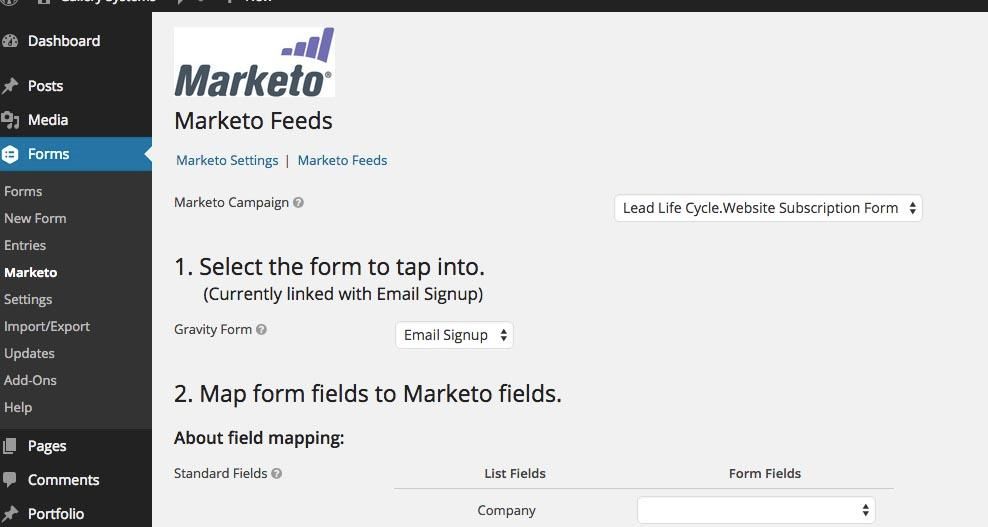The image size is (988, 527).
Task: Open the Email Signup form dropdown
Action: [454, 335]
